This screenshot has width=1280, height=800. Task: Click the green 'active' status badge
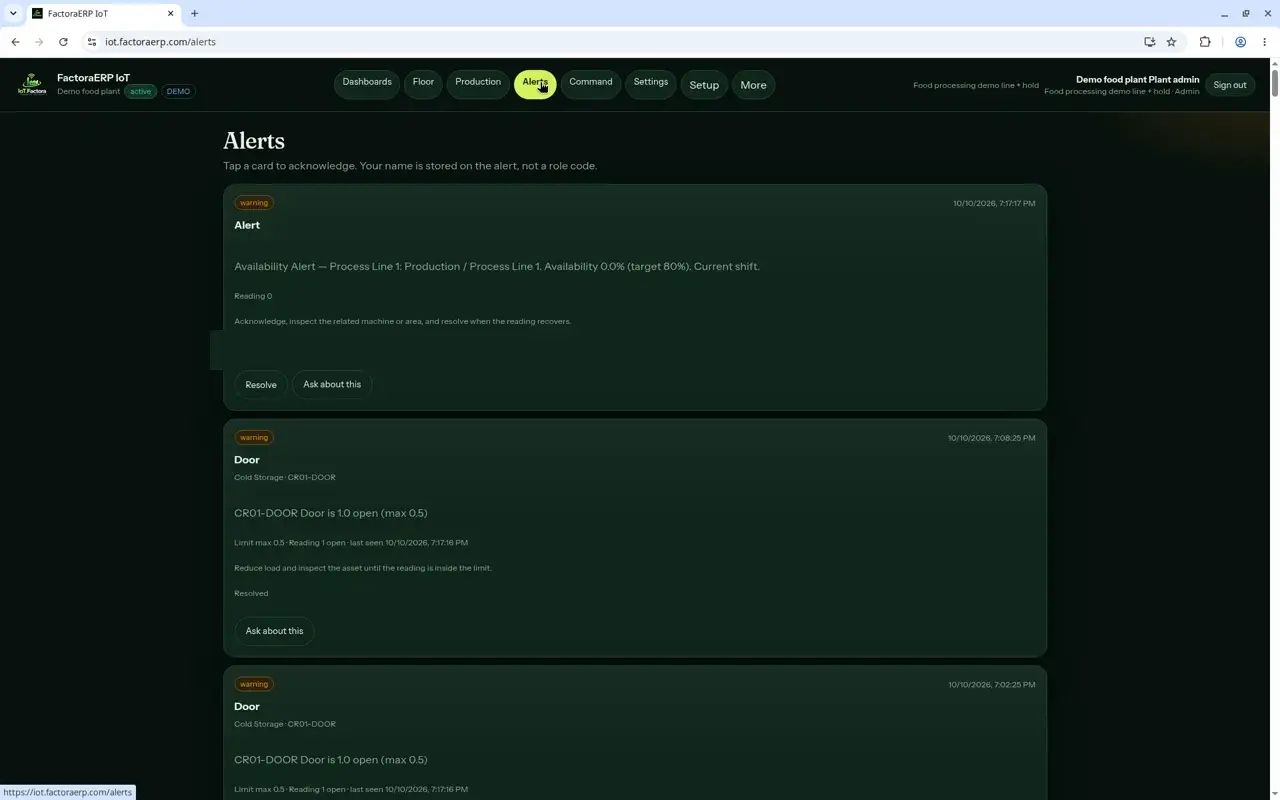[140, 92]
